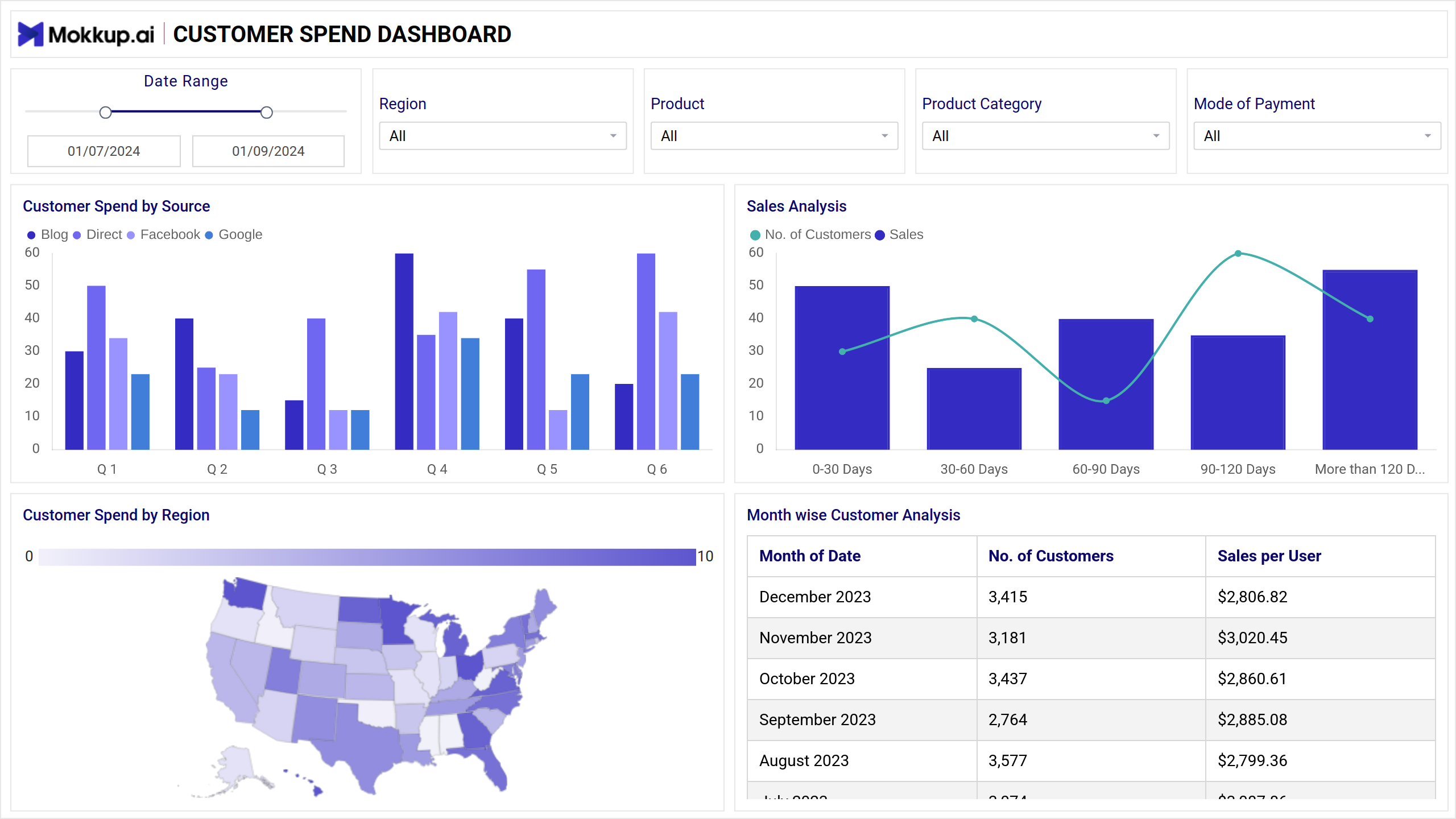The width and height of the screenshot is (1456, 819).
Task: Select the Q6 Direct bar
Action: point(646,351)
